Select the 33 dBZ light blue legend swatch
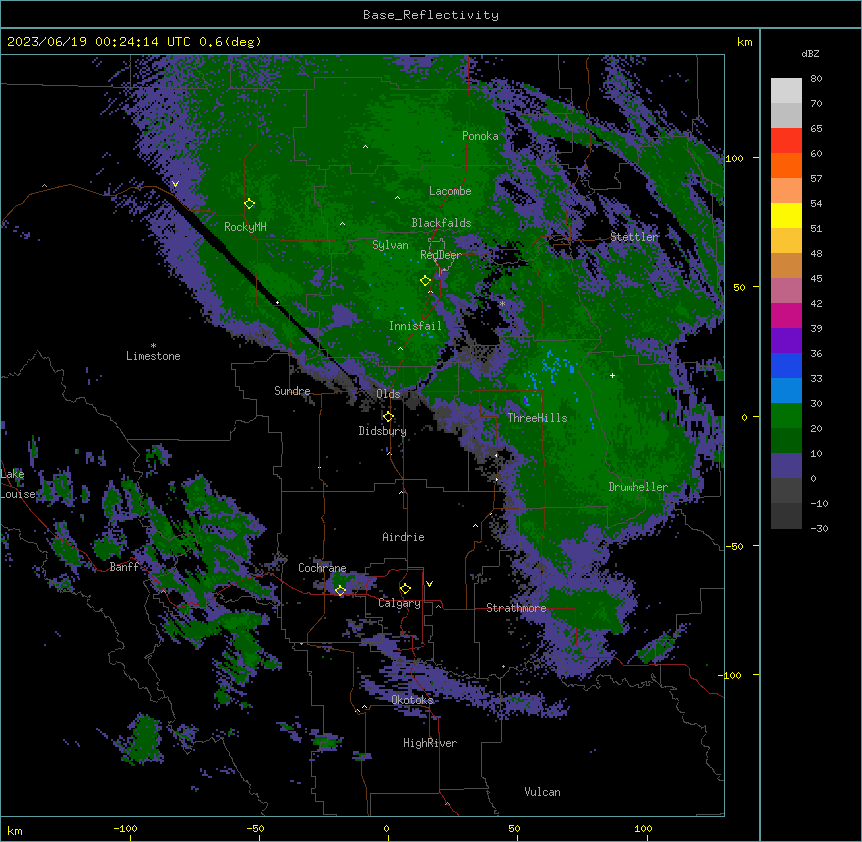Screen dimensions: 862x842 click(786, 391)
